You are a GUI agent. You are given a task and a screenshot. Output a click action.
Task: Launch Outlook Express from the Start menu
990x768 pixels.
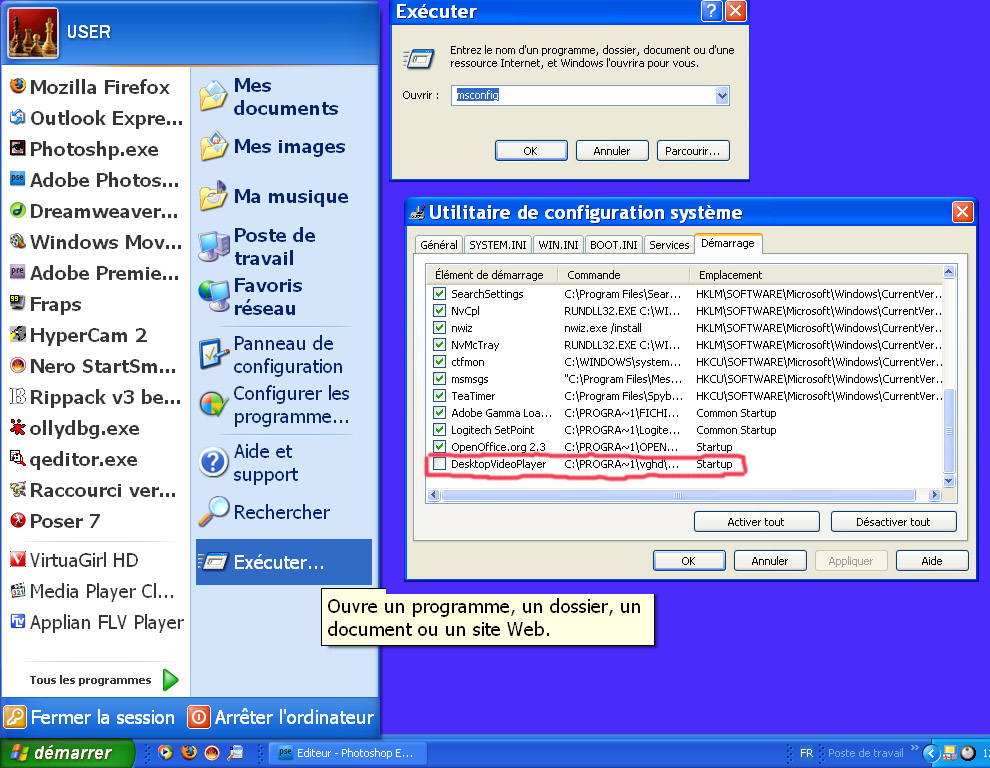pos(97,117)
